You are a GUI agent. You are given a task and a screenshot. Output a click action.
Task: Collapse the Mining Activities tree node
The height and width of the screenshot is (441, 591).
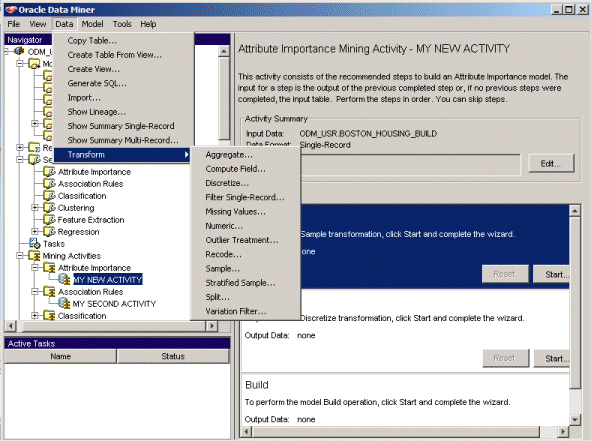tap(20, 256)
